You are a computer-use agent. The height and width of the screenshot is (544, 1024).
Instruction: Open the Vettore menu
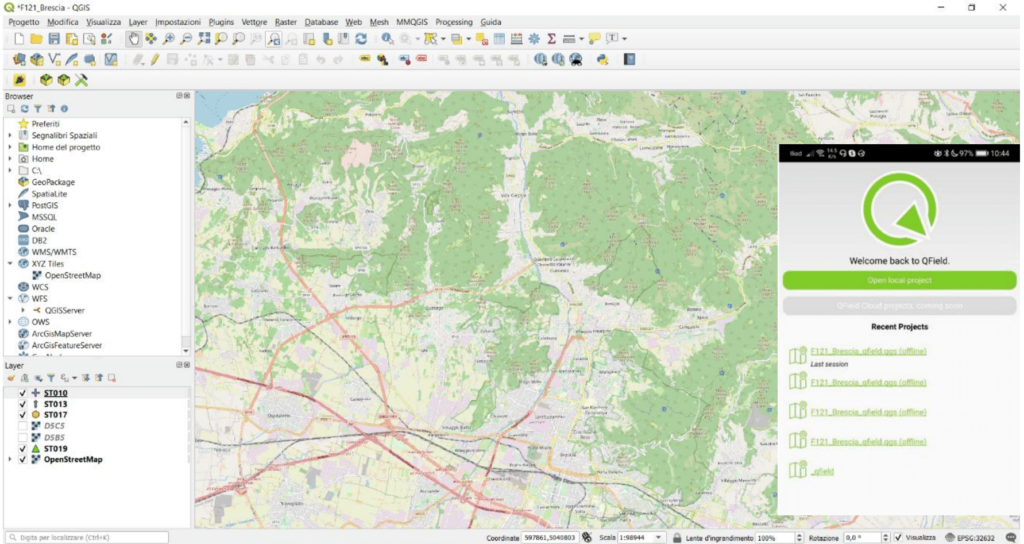tap(254, 22)
